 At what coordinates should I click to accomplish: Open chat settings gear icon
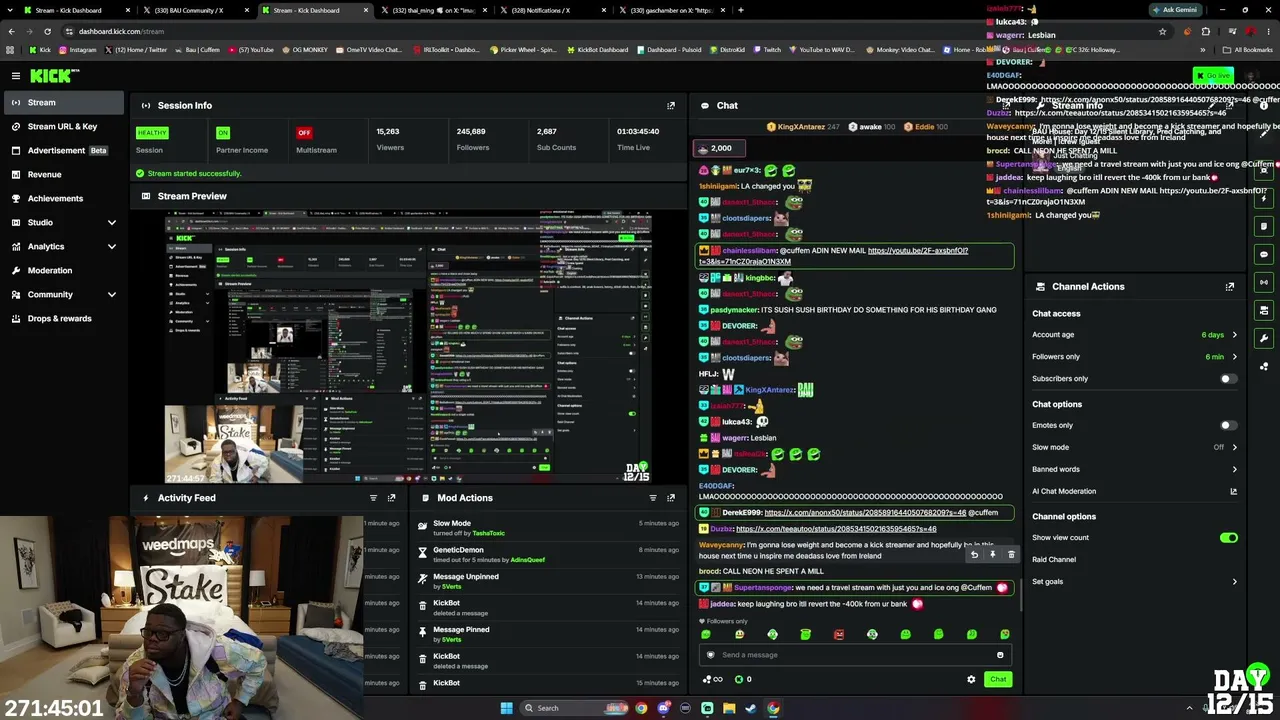point(971,679)
